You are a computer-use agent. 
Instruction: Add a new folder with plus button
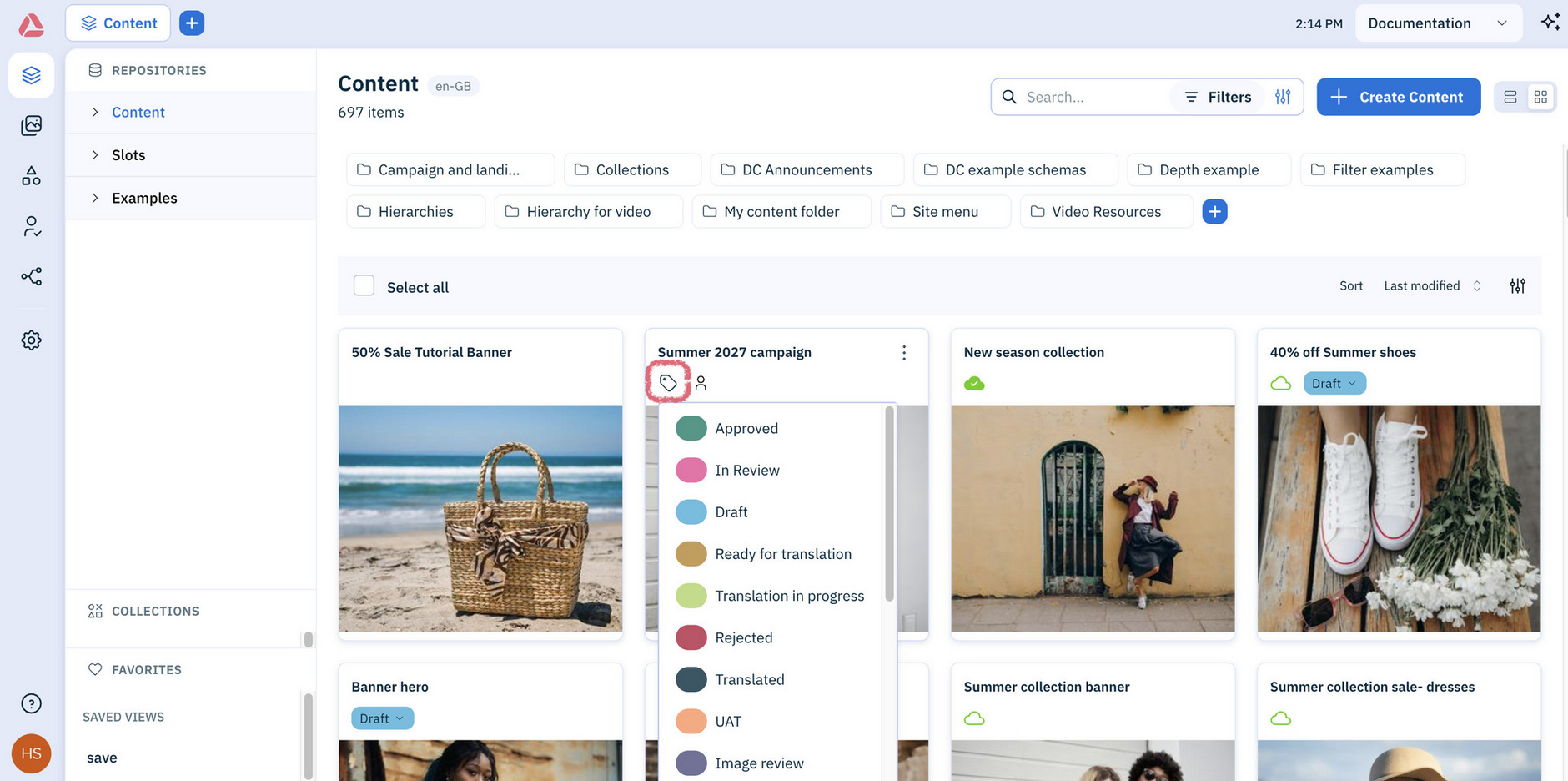tap(1214, 212)
